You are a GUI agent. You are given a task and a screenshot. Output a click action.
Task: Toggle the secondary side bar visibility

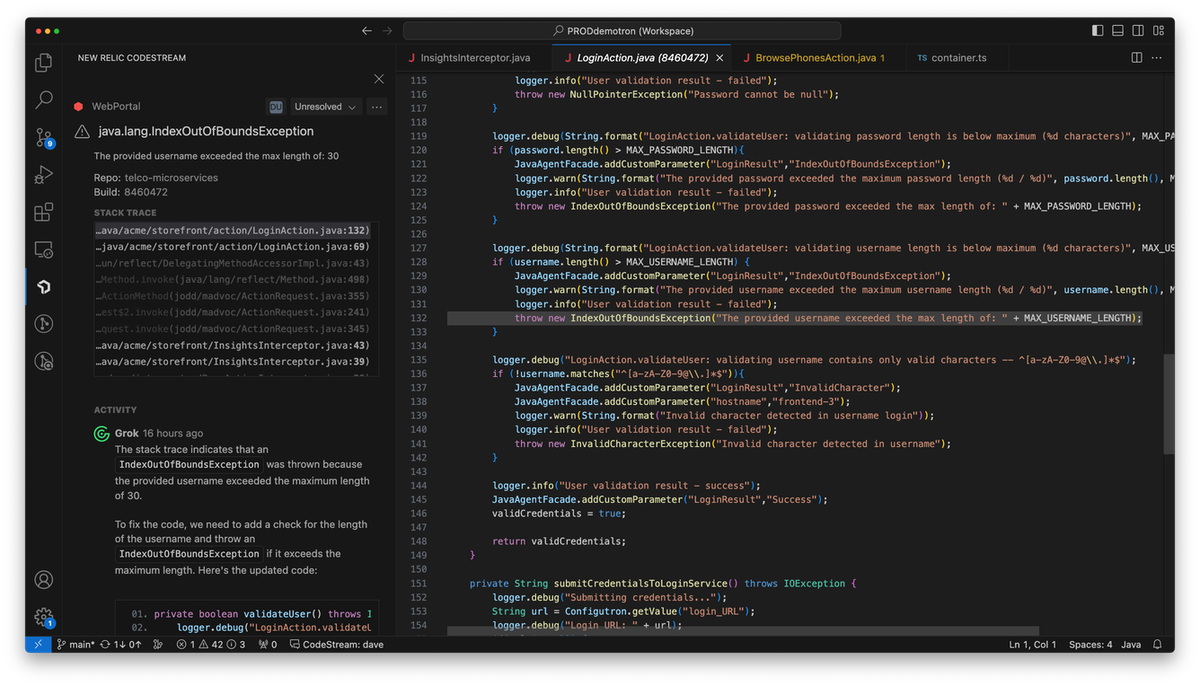click(x=1139, y=31)
